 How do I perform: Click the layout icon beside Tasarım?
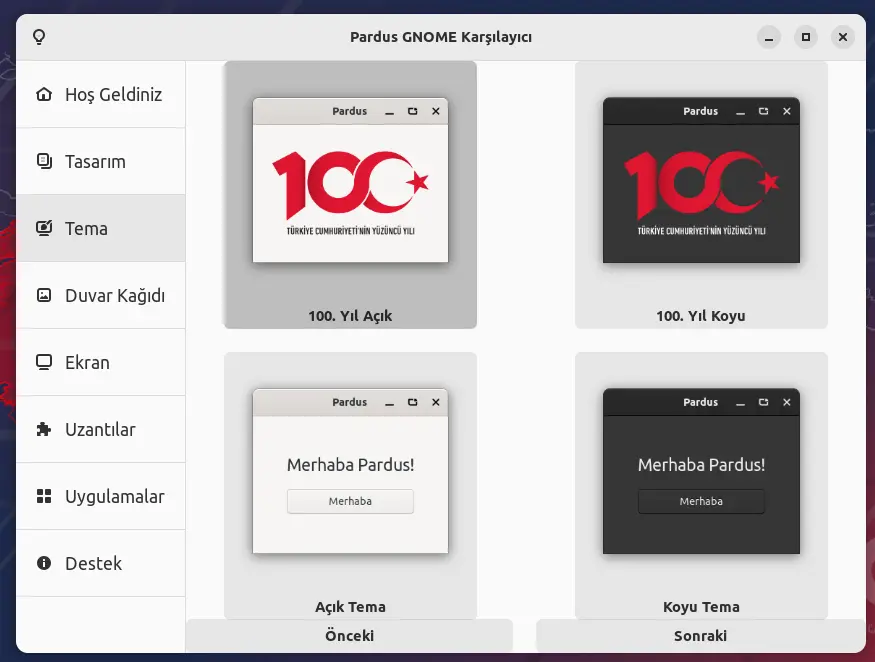coord(44,161)
